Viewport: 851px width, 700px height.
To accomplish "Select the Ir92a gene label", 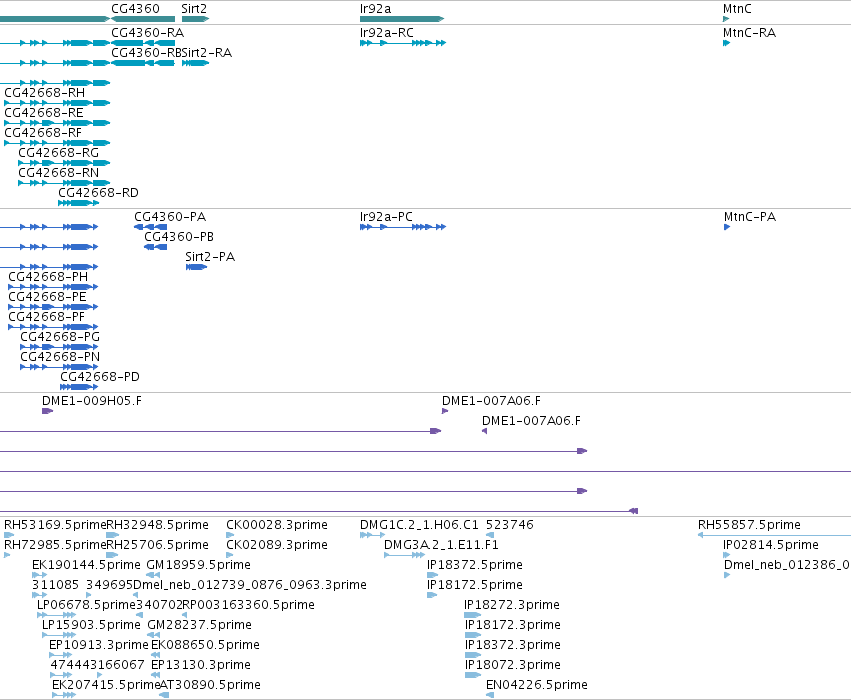I will click(375, 9).
